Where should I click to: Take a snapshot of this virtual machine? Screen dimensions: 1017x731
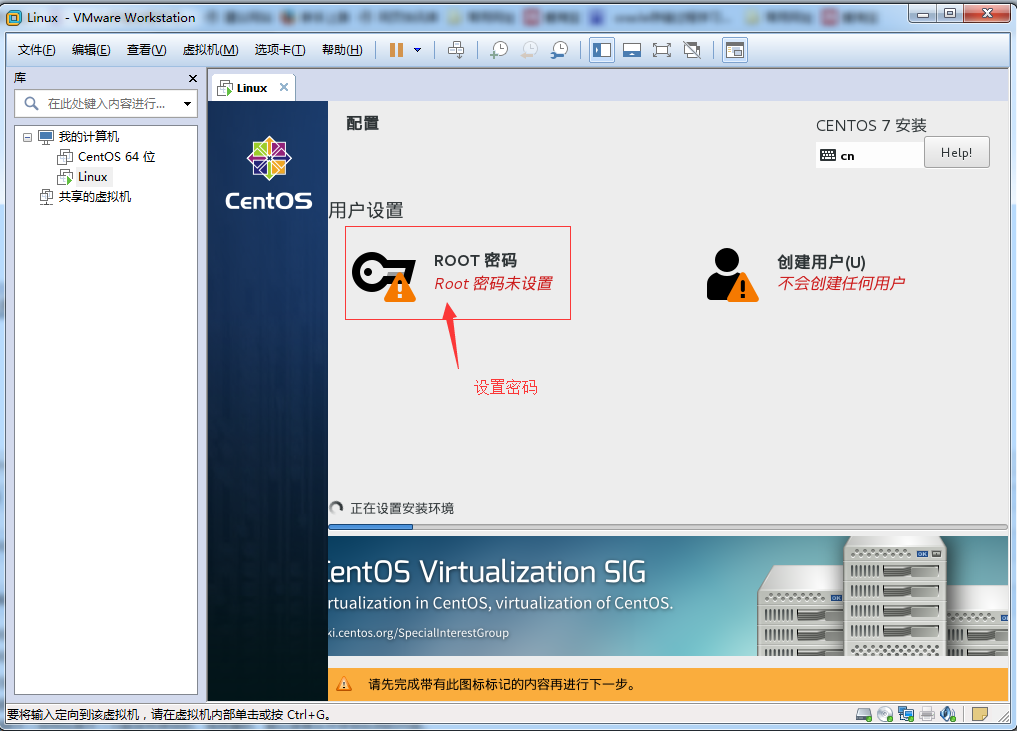click(499, 50)
